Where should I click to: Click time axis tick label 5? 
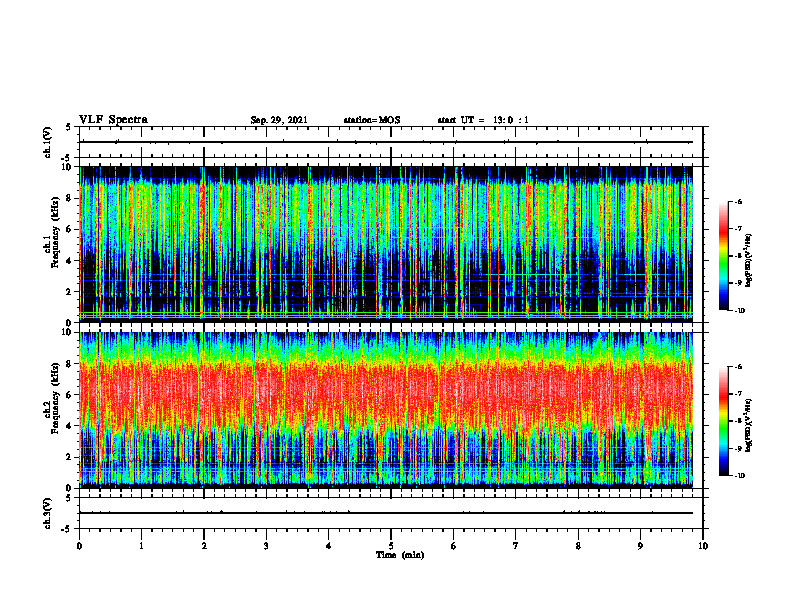pyautogui.click(x=391, y=546)
